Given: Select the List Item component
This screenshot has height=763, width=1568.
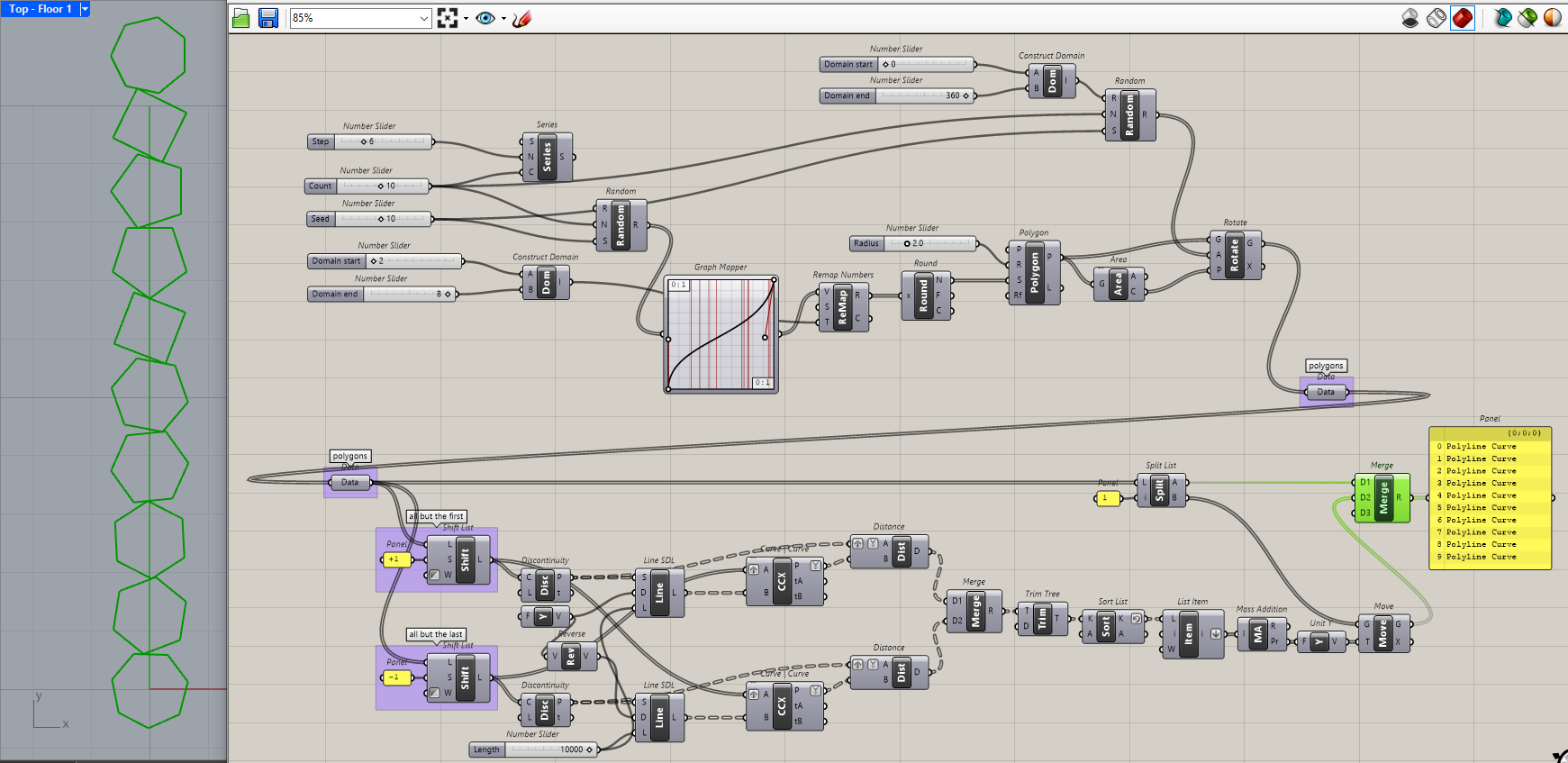Looking at the screenshot, I should (x=1192, y=634).
